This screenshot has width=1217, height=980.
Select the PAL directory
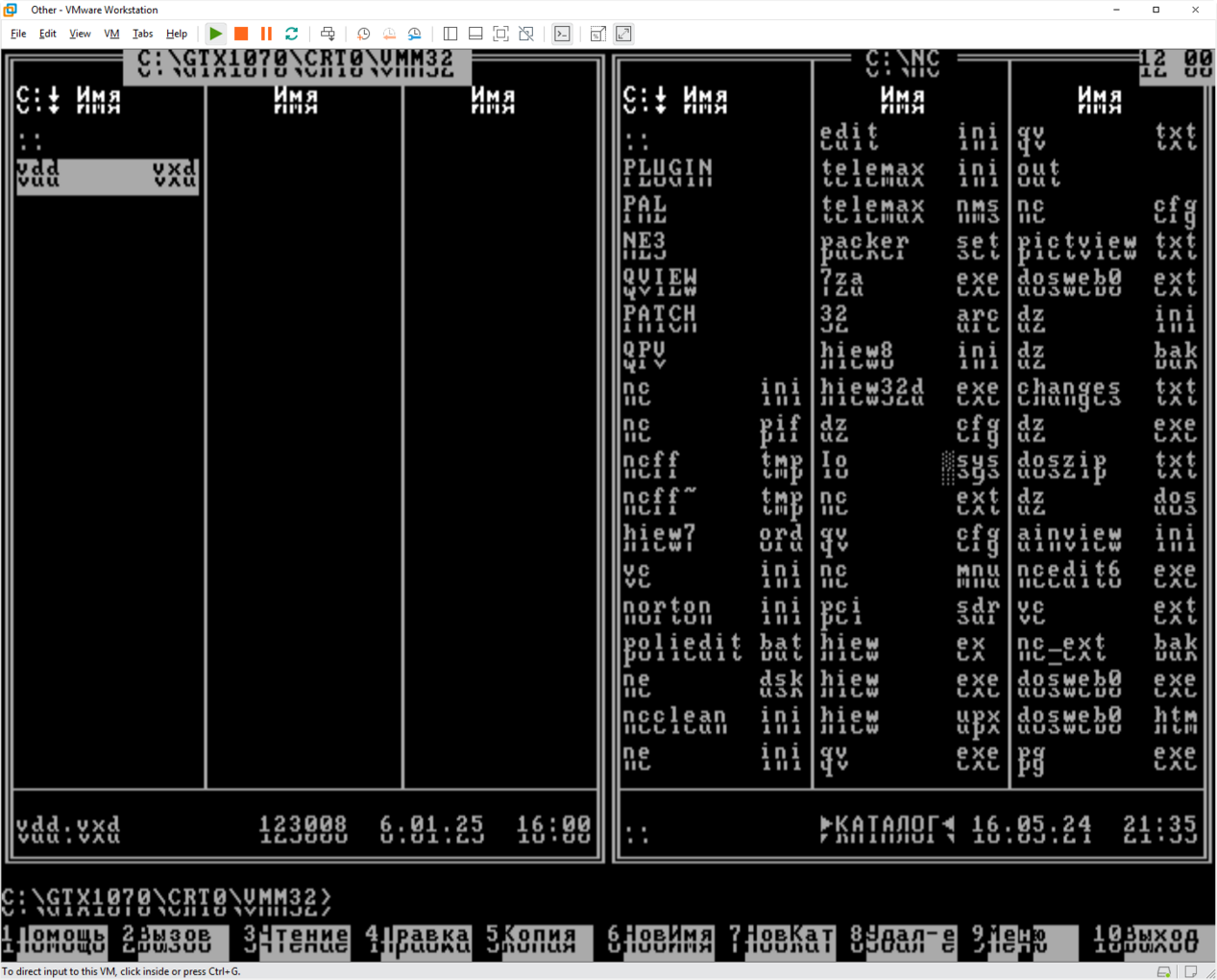645,209
